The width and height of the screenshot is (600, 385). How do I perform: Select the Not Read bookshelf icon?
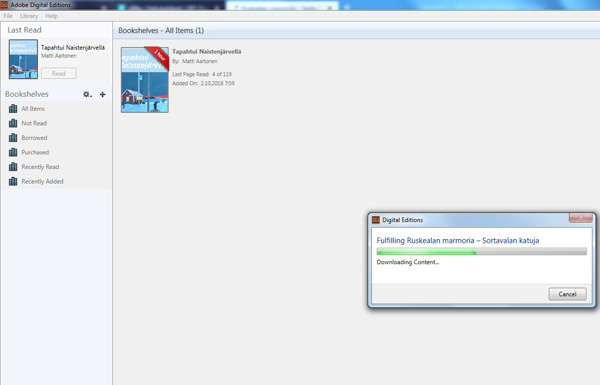(13, 123)
